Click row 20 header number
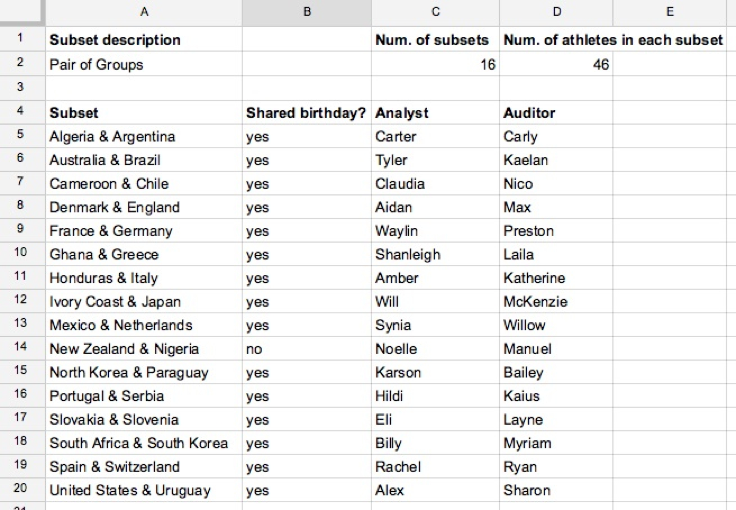The width and height of the screenshot is (736, 510). tap(21, 490)
